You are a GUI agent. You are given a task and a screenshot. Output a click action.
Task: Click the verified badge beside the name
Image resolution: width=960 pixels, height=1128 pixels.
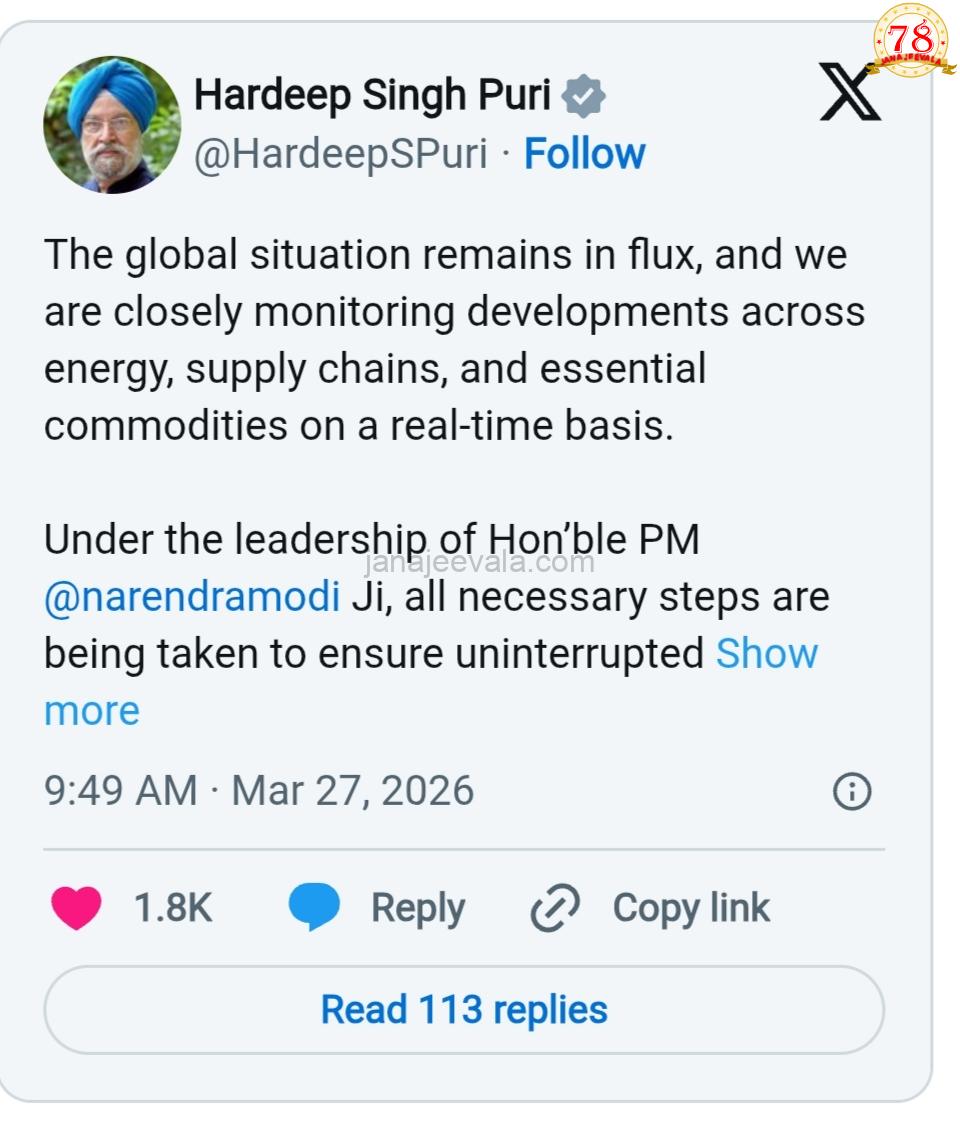pyautogui.click(x=583, y=96)
